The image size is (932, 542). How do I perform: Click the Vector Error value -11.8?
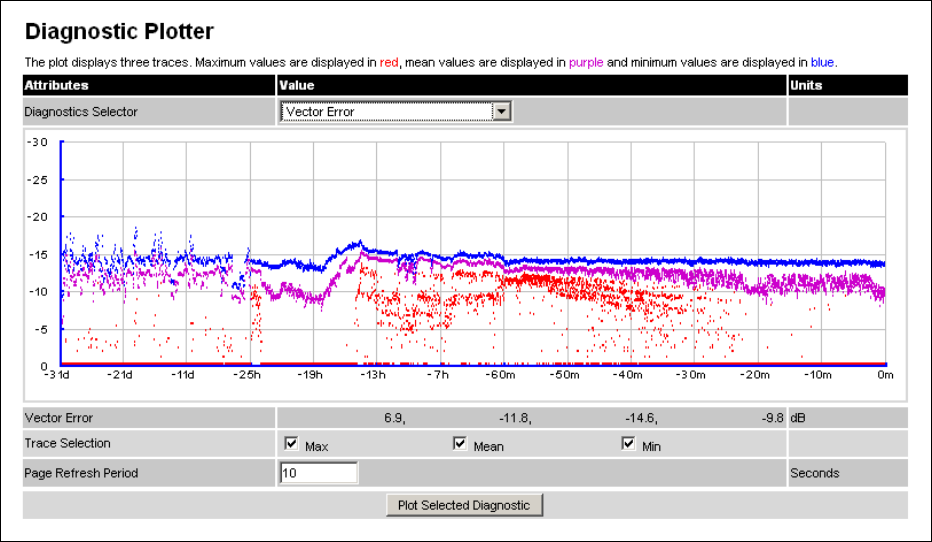(x=515, y=418)
